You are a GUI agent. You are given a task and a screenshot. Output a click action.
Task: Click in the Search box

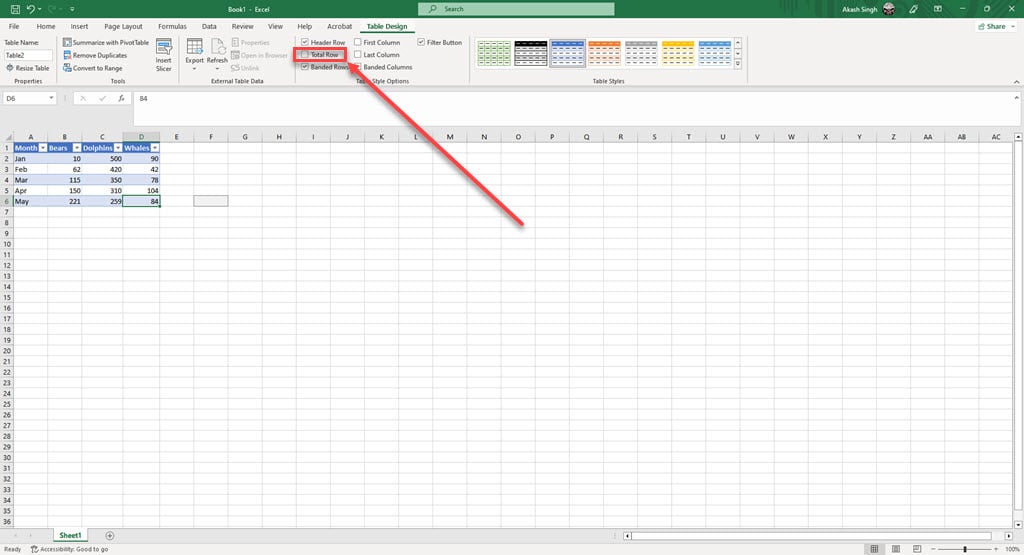[x=516, y=9]
